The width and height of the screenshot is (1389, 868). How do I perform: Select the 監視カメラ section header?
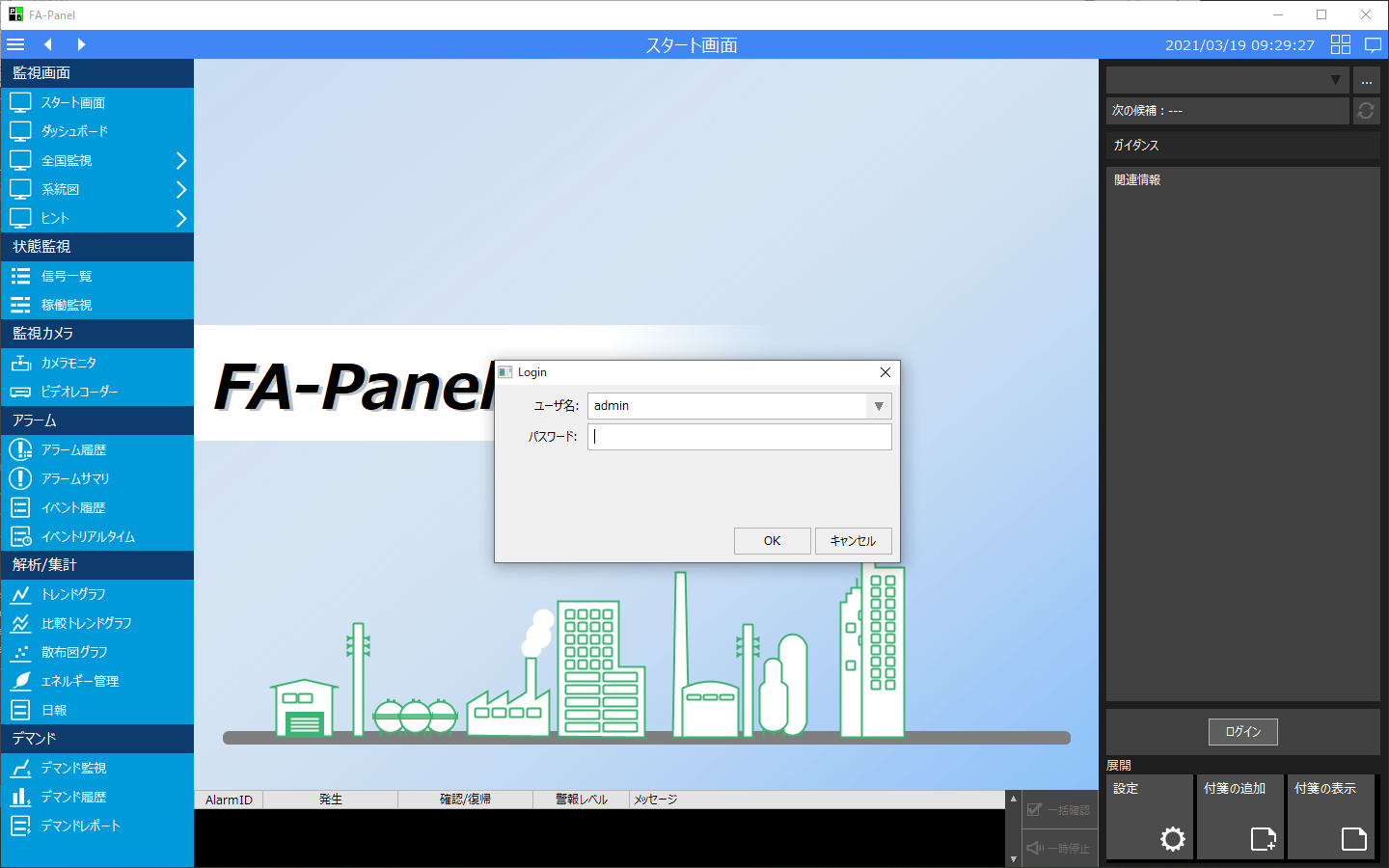pyautogui.click(x=97, y=334)
